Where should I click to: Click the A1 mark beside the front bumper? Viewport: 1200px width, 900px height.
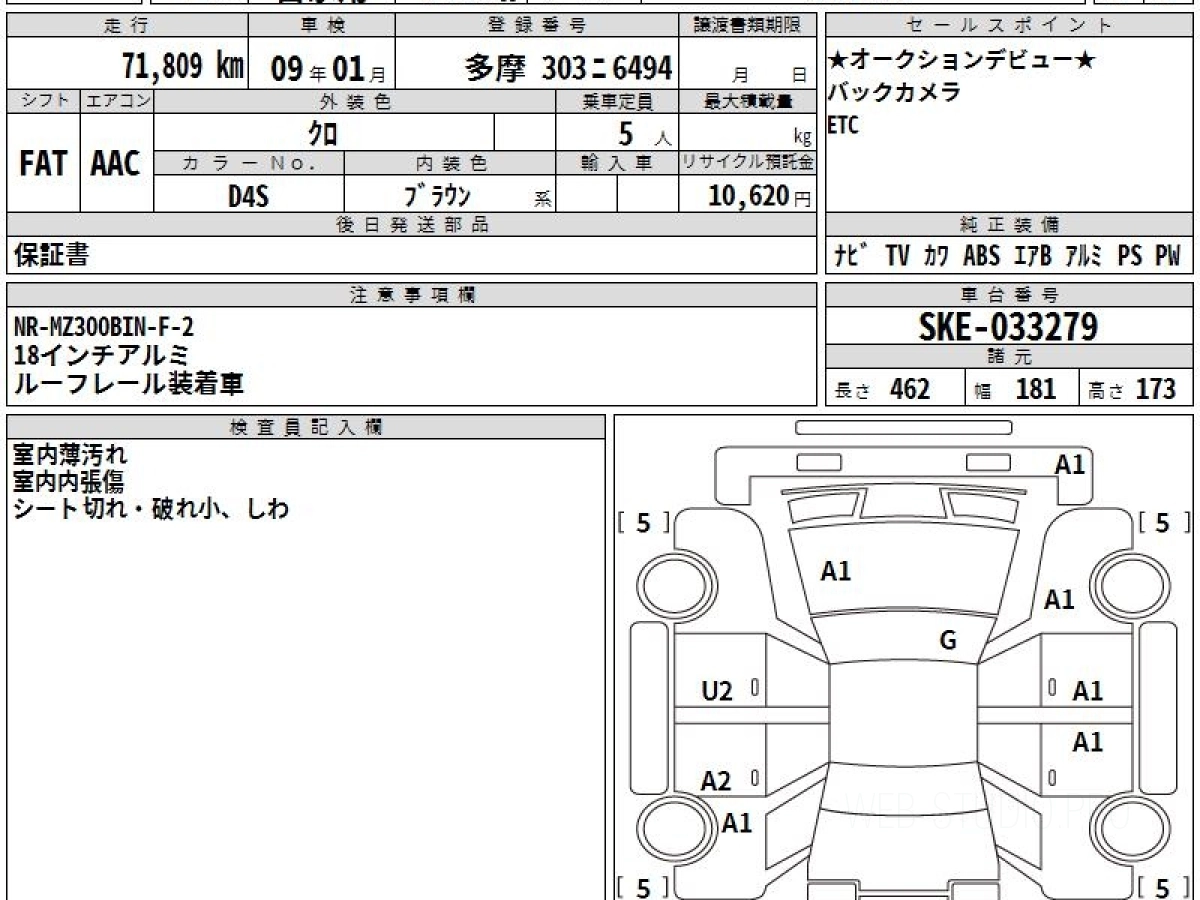click(x=1069, y=464)
